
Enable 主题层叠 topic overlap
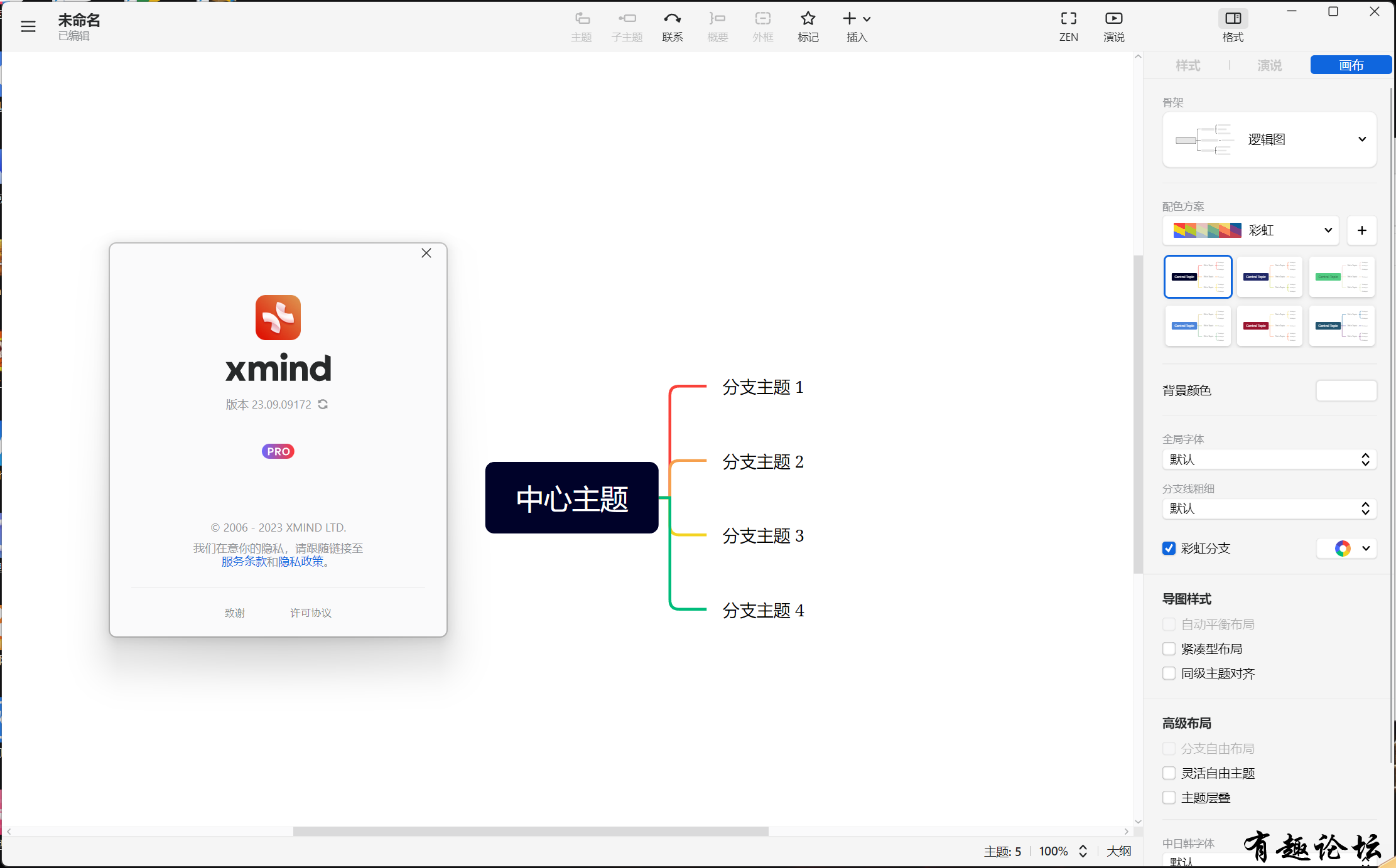point(1169,798)
